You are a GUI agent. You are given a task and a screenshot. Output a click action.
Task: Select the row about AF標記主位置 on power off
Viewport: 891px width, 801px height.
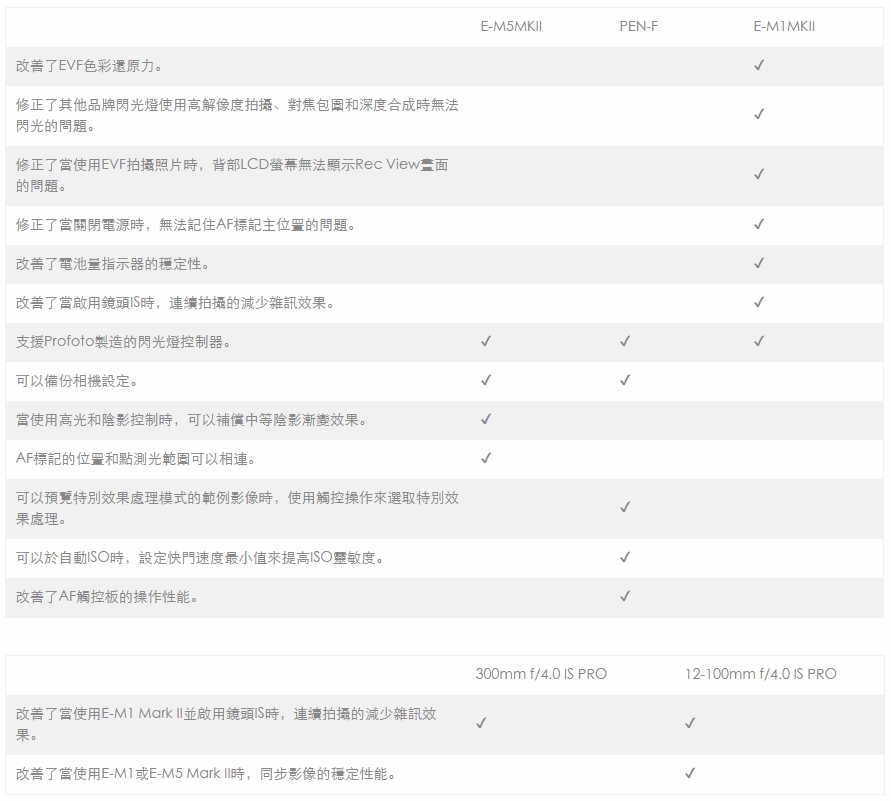pos(186,225)
